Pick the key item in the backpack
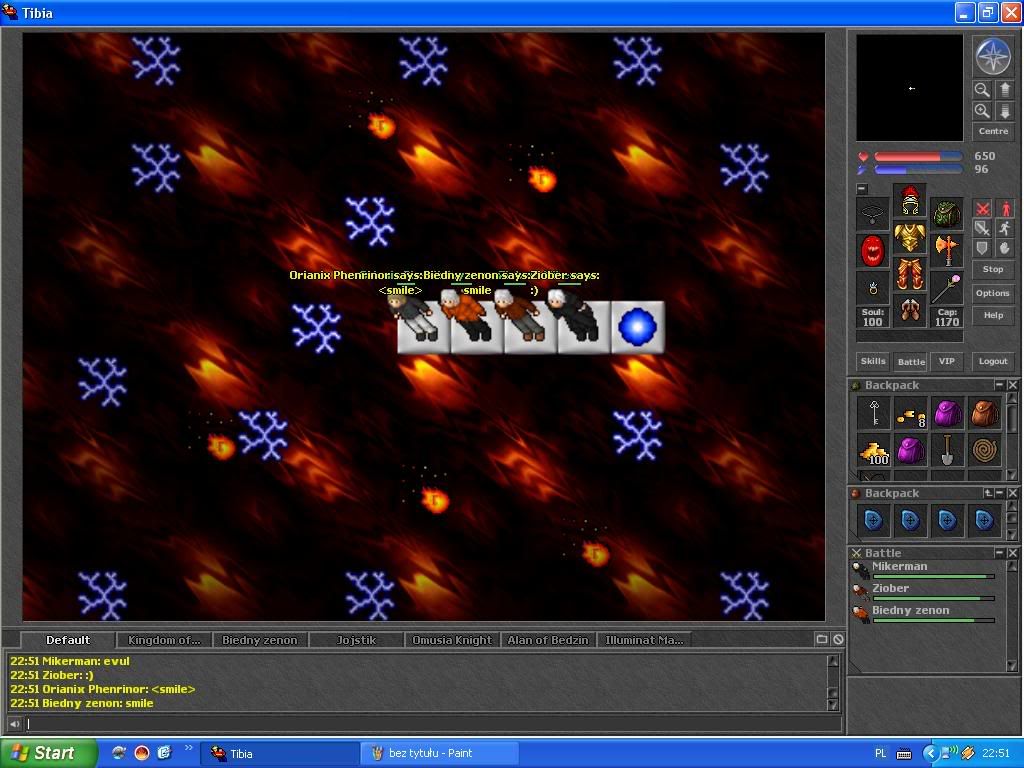Viewport: 1024px width, 768px height. pyautogui.click(x=874, y=413)
